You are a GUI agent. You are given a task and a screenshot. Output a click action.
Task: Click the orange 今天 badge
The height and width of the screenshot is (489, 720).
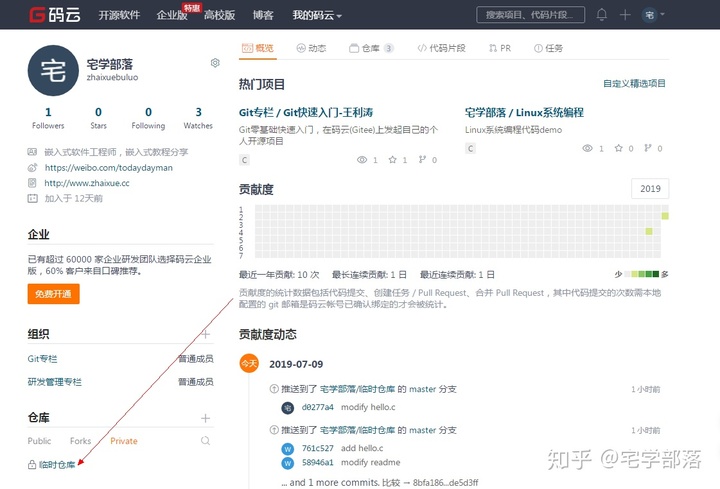pos(249,364)
